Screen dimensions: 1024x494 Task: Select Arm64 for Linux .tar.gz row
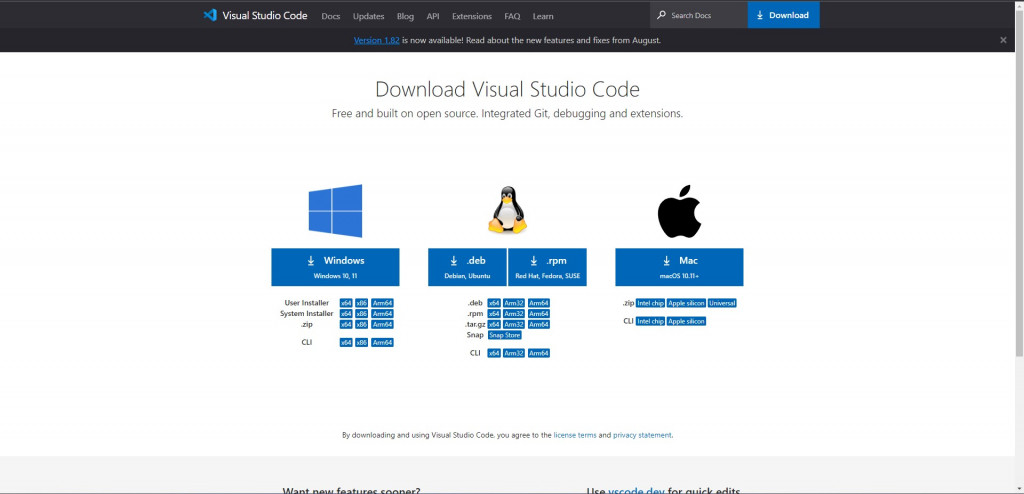(x=539, y=324)
